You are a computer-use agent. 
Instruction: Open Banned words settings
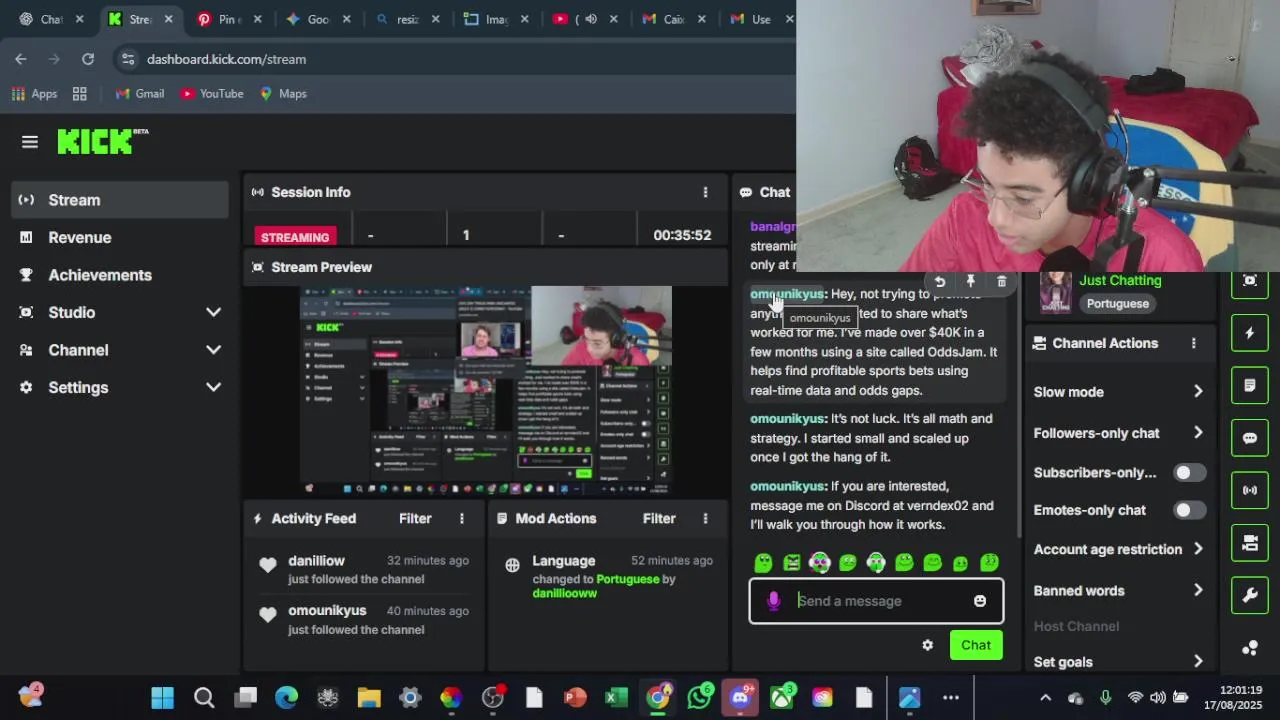point(1119,590)
